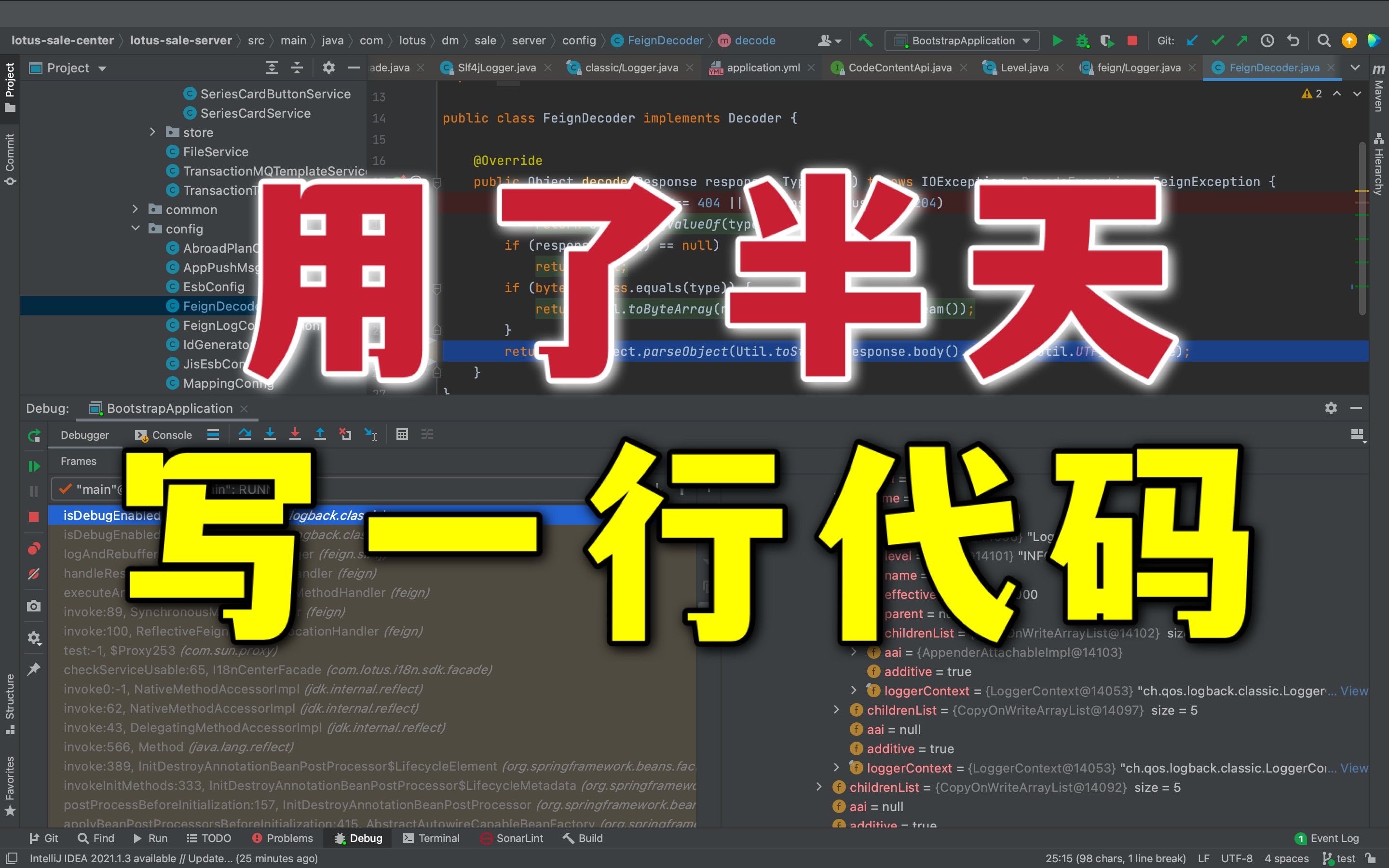
Task: Open Event Log in status bar
Action: pyautogui.click(x=1327, y=838)
